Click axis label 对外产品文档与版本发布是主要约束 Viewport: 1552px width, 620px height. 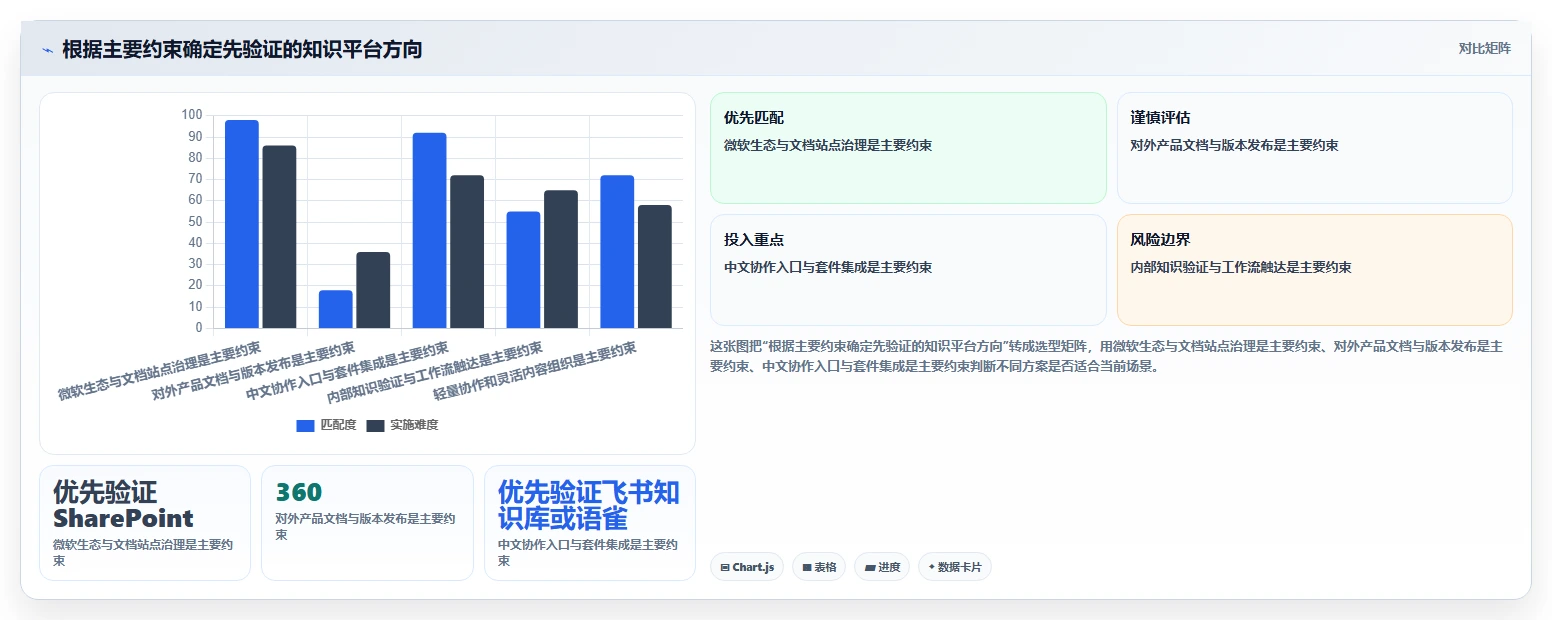(x=254, y=371)
